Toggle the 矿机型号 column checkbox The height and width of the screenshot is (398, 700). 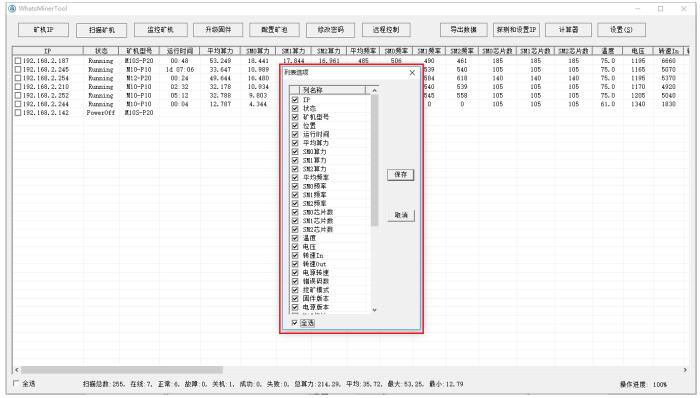[295, 117]
